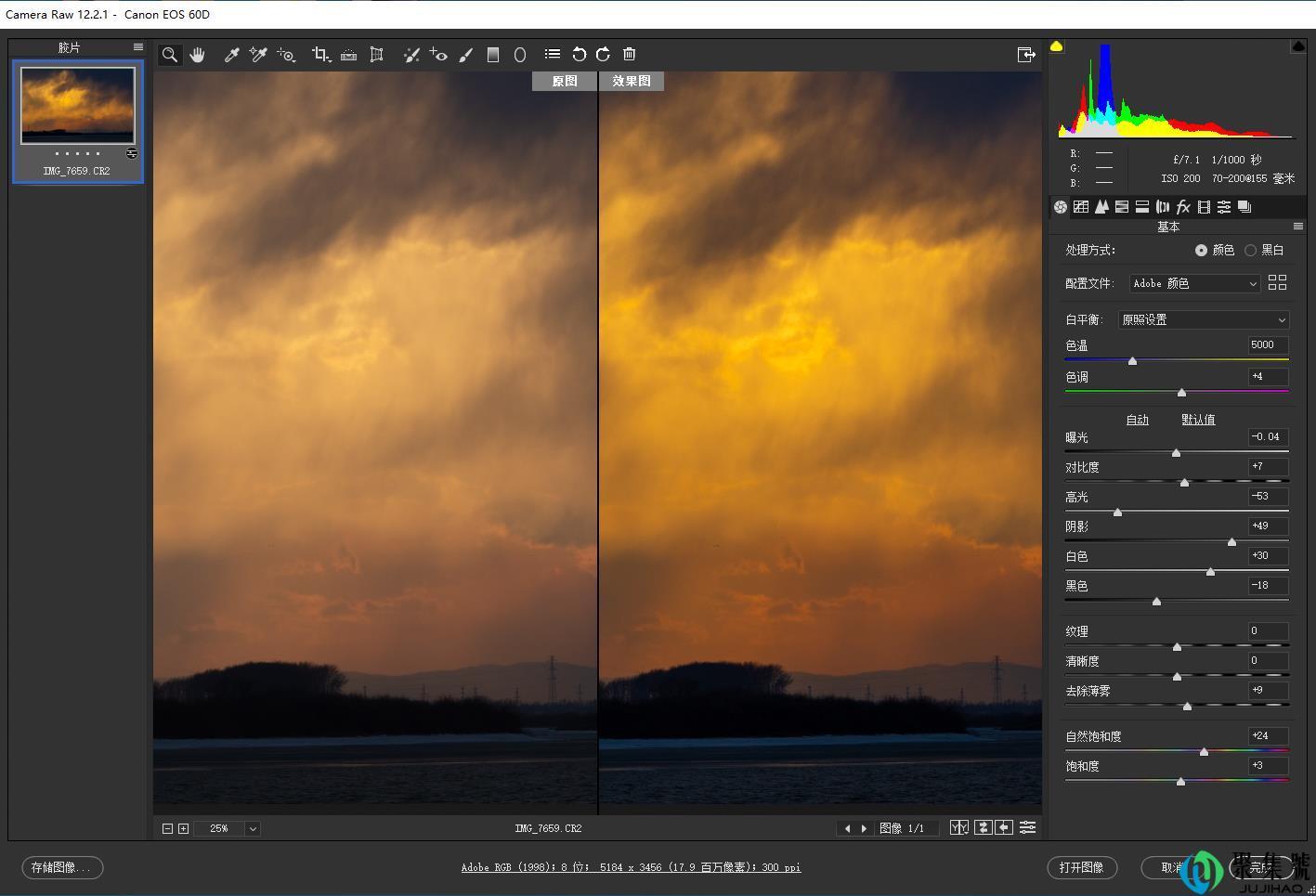Click the 存储图像 save button

point(61,867)
